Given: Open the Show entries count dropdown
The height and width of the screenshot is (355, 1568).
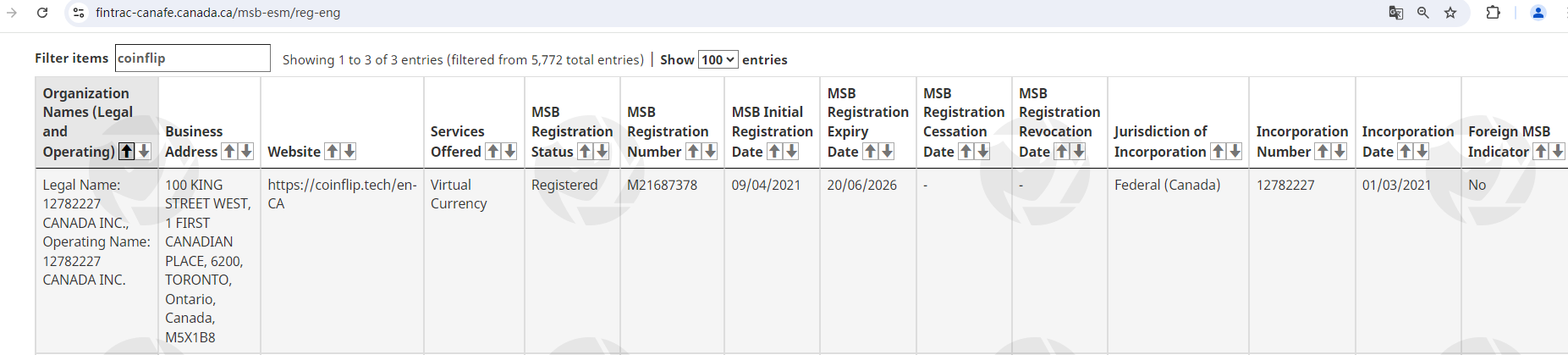Looking at the screenshot, I should pyautogui.click(x=718, y=59).
